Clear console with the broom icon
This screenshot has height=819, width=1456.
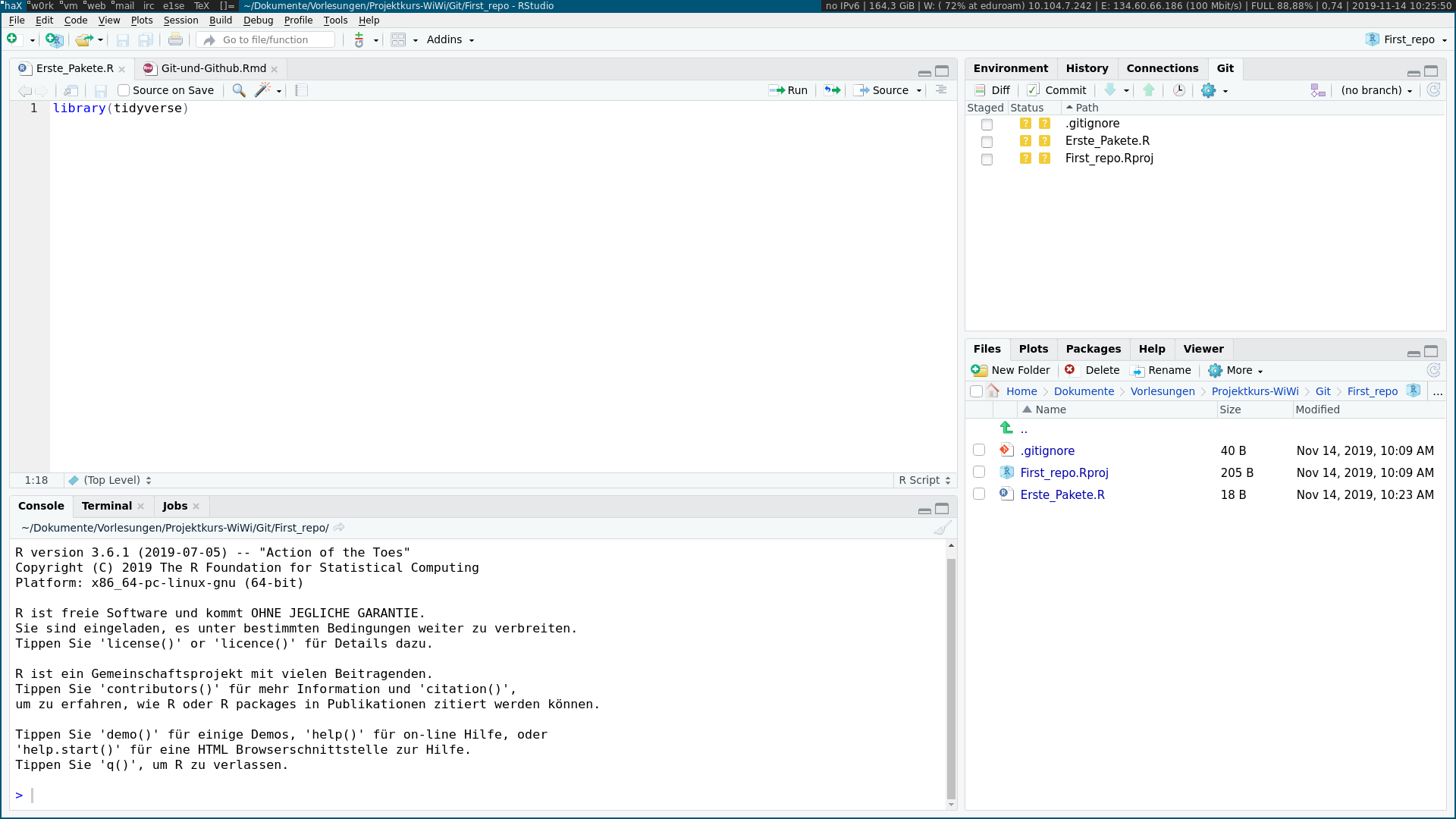pos(942,528)
